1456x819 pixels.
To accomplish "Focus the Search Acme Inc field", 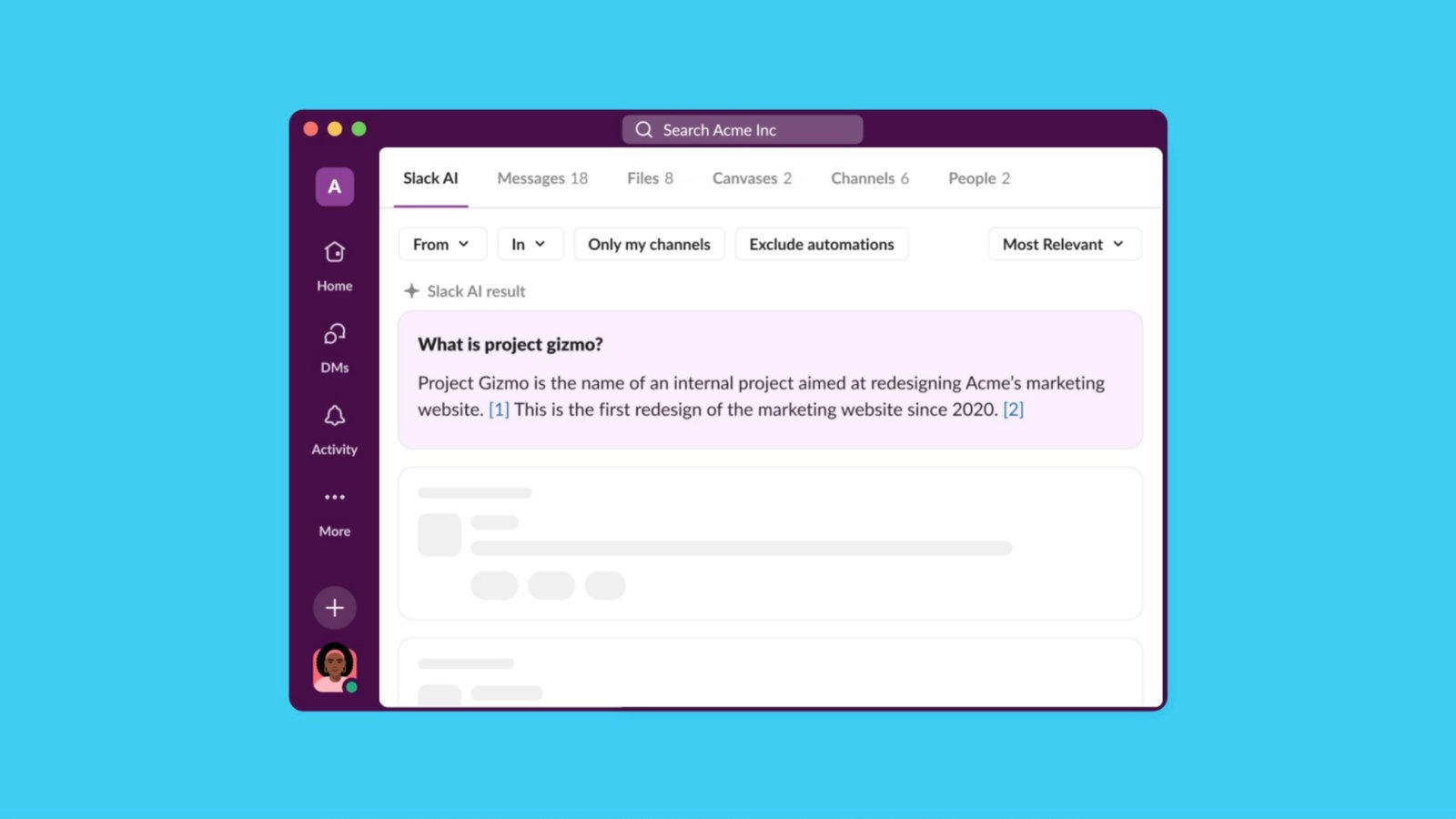I will click(743, 129).
